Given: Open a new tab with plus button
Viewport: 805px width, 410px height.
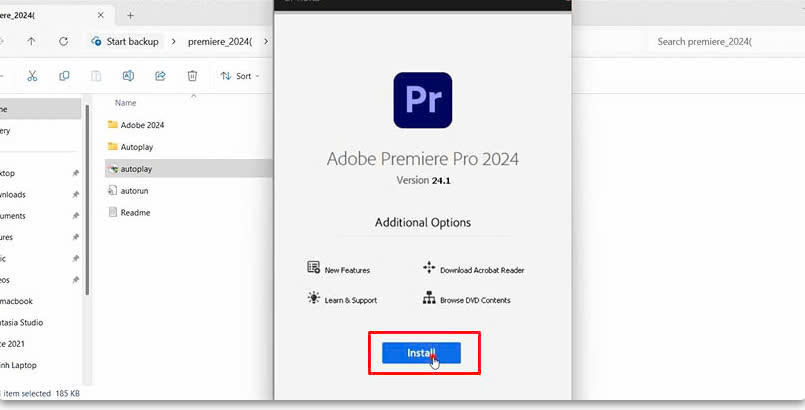Looking at the screenshot, I should pyautogui.click(x=131, y=15).
